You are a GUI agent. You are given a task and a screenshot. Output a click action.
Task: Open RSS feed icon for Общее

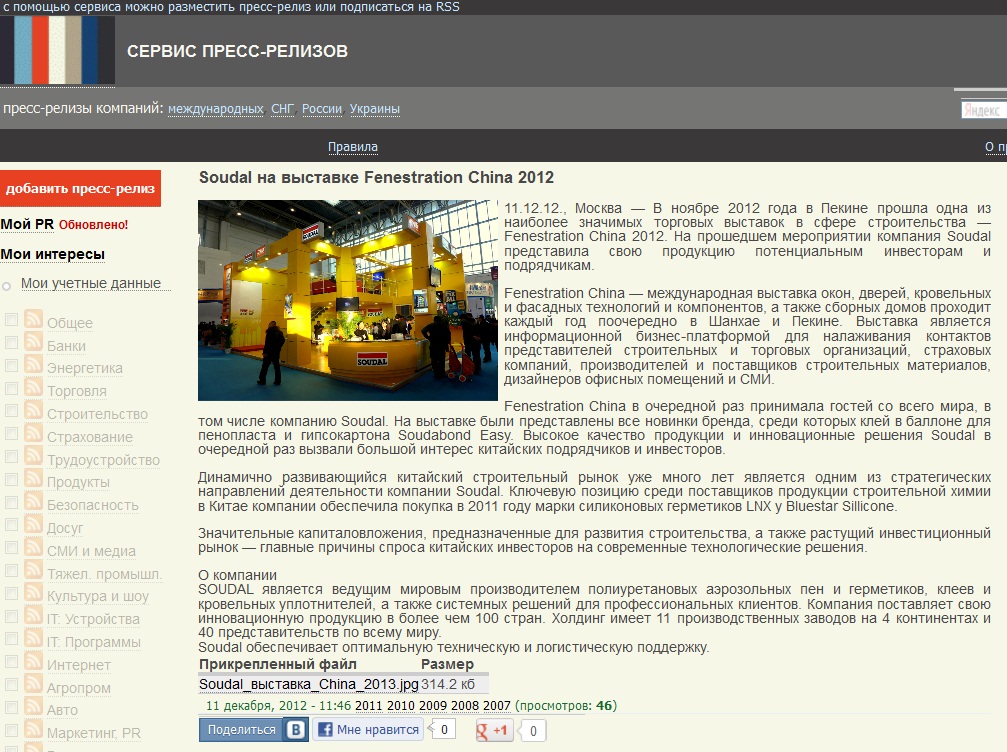coord(33,319)
